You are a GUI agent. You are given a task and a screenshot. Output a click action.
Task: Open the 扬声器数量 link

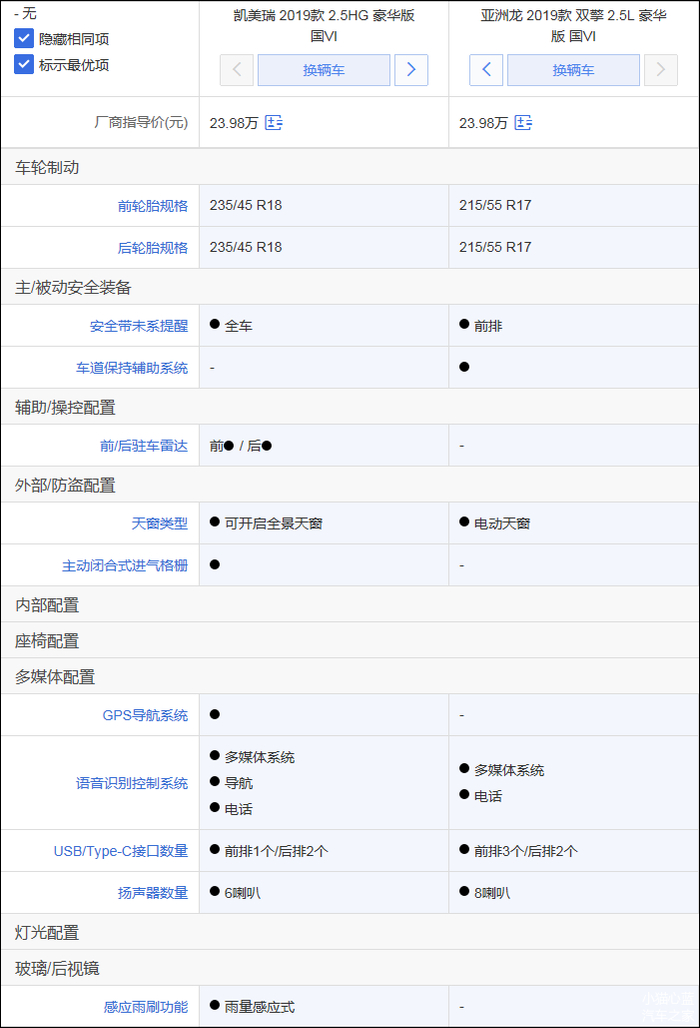(153, 893)
